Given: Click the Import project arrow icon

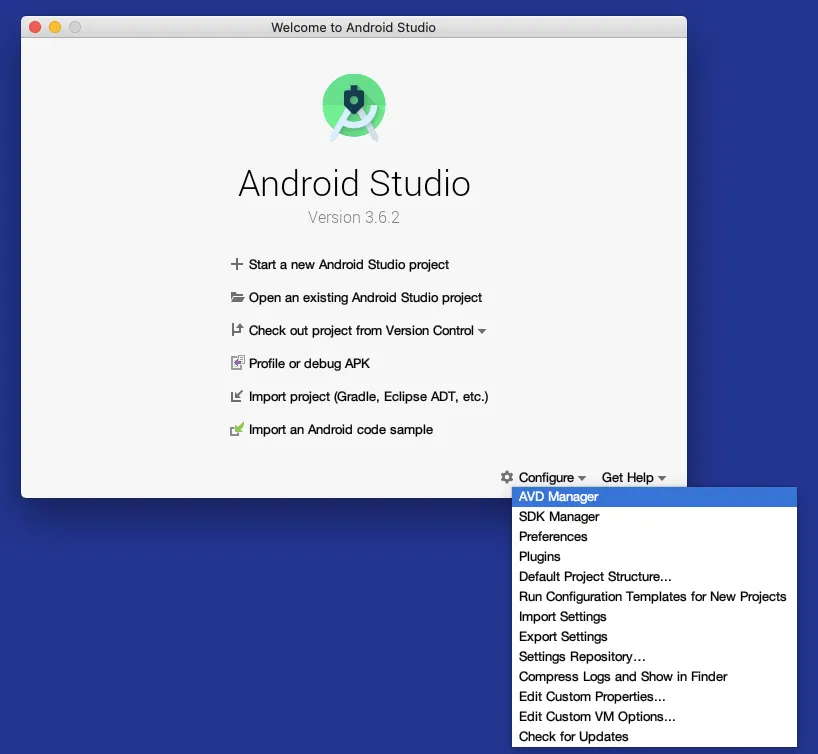Looking at the screenshot, I should [237, 396].
